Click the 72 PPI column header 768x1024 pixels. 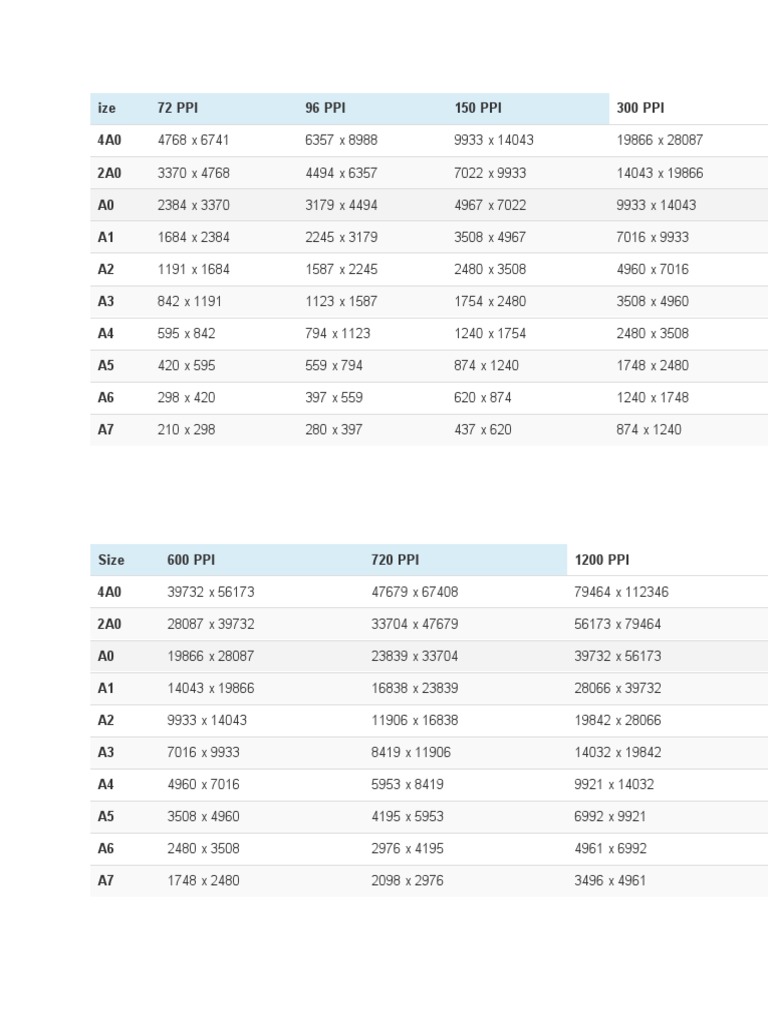[x=177, y=108]
